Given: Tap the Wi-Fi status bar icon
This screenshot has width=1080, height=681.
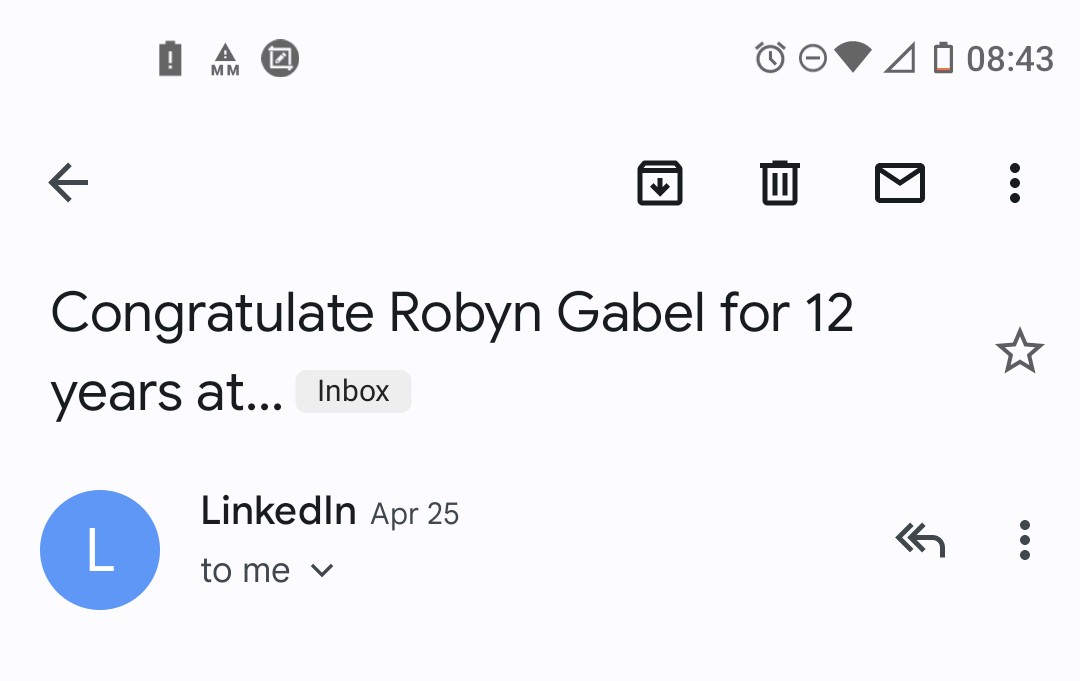Looking at the screenshot, I should (x=853, y=58).
